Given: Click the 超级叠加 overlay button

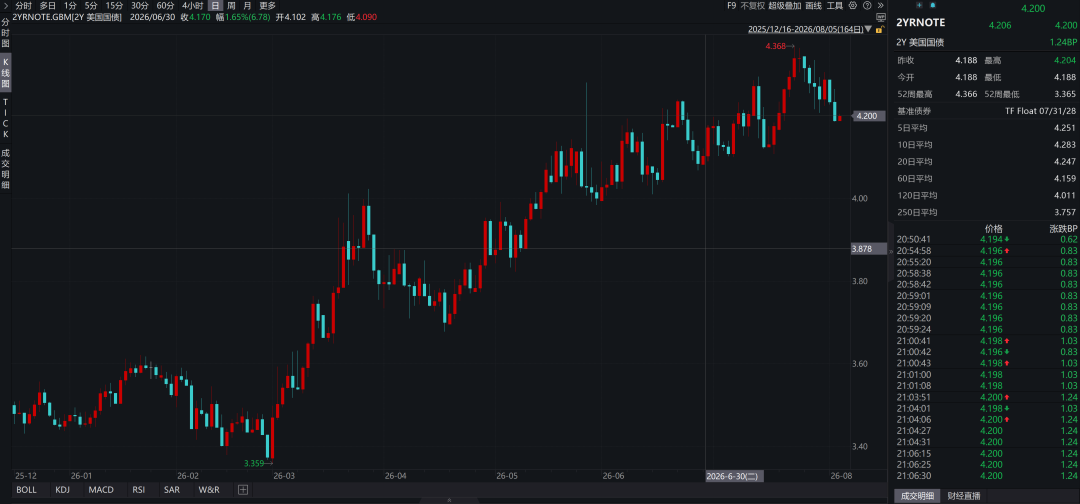Looking at the screenshot, I should coord(785,6).
